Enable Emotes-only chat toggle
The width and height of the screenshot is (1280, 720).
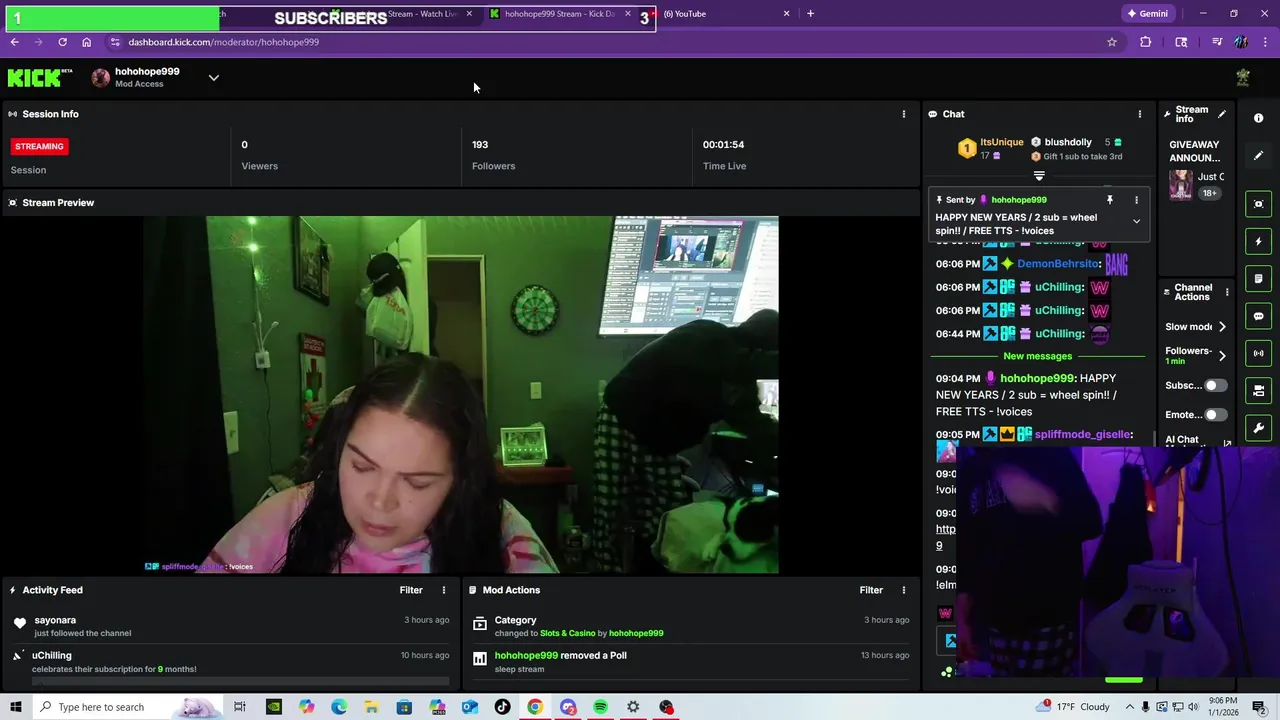[x=1215, y=414]
